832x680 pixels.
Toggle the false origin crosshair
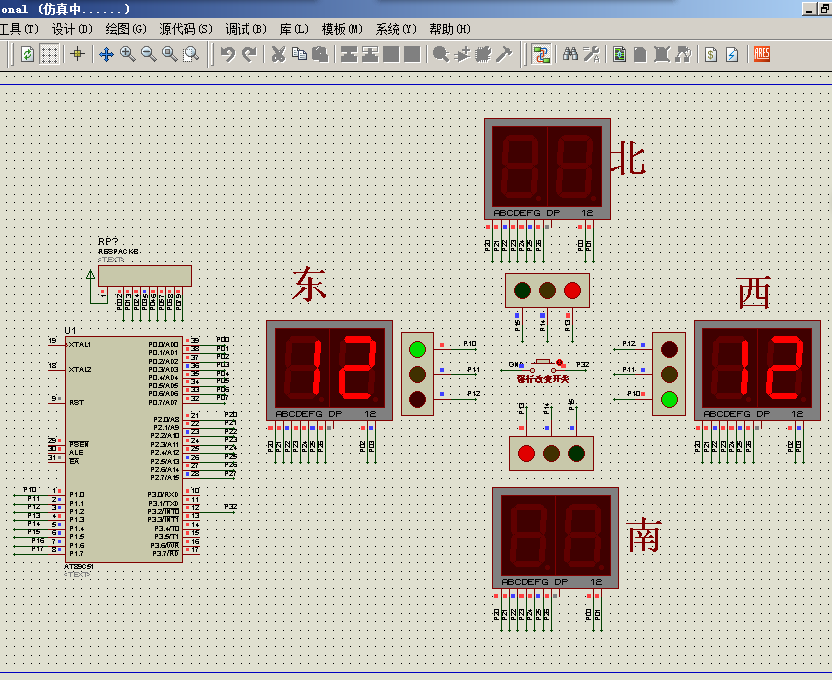click(77, 54)
